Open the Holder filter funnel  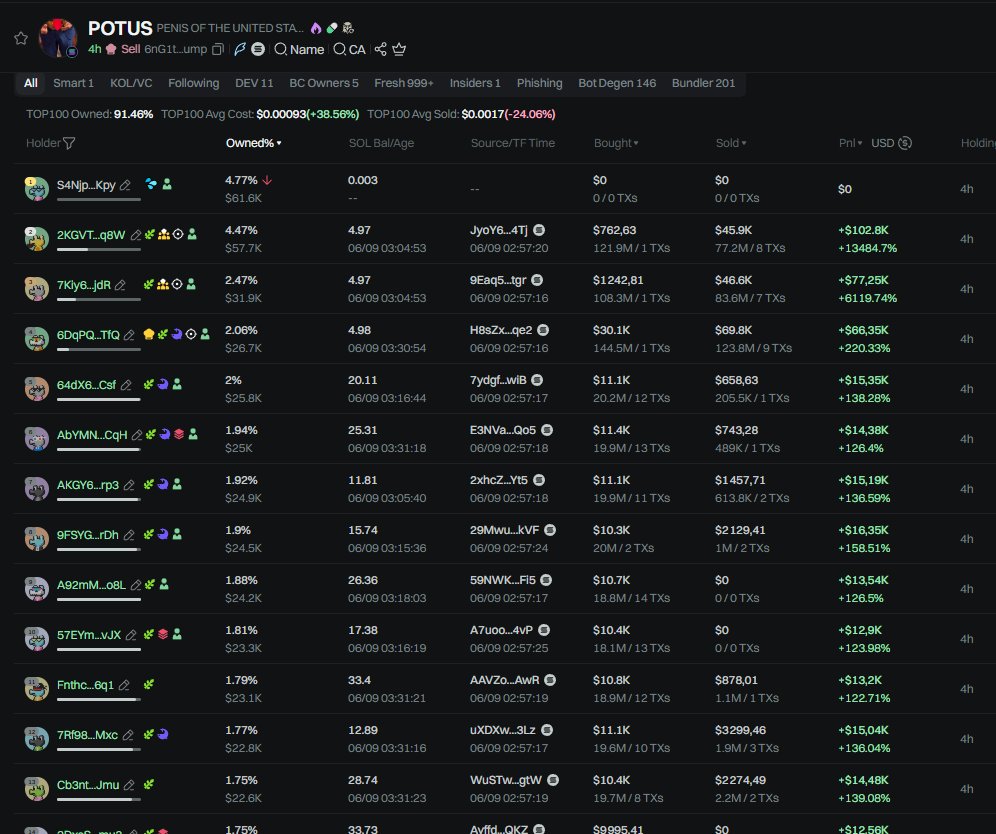pos(69,143)
